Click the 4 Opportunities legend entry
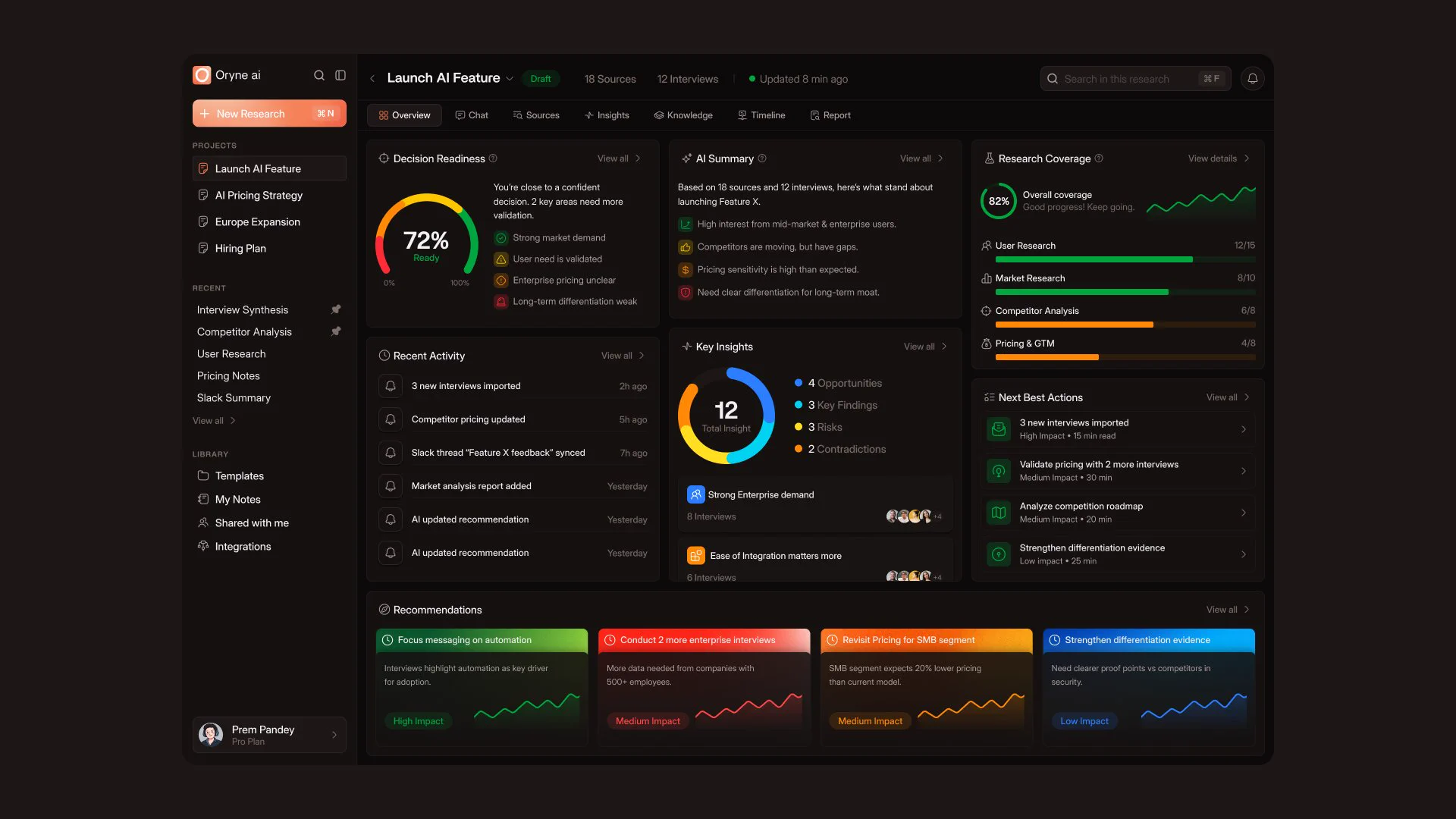This screenshot has height=819, width=1456. (838, 383)
